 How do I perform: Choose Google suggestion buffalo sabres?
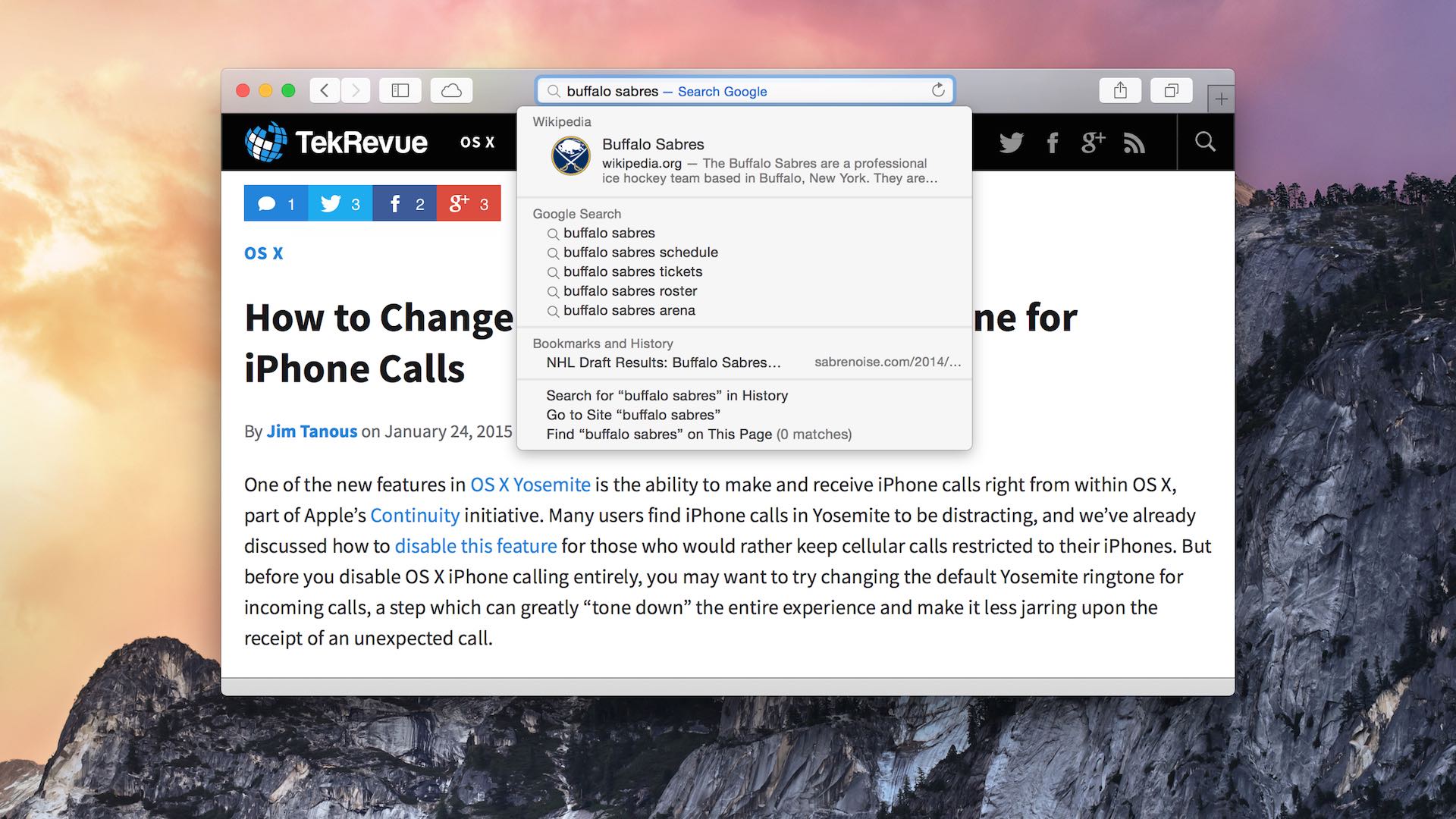click(x=744, y=234)
